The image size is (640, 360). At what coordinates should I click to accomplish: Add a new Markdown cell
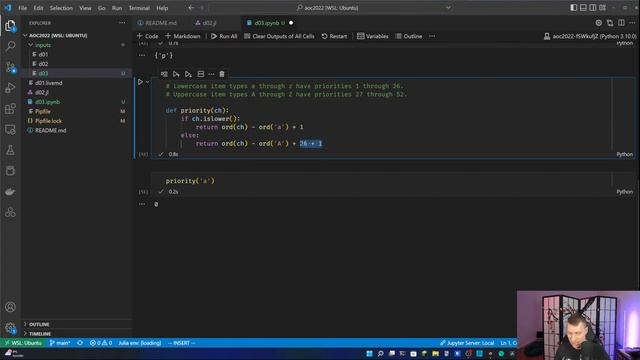tap(182, 36)
